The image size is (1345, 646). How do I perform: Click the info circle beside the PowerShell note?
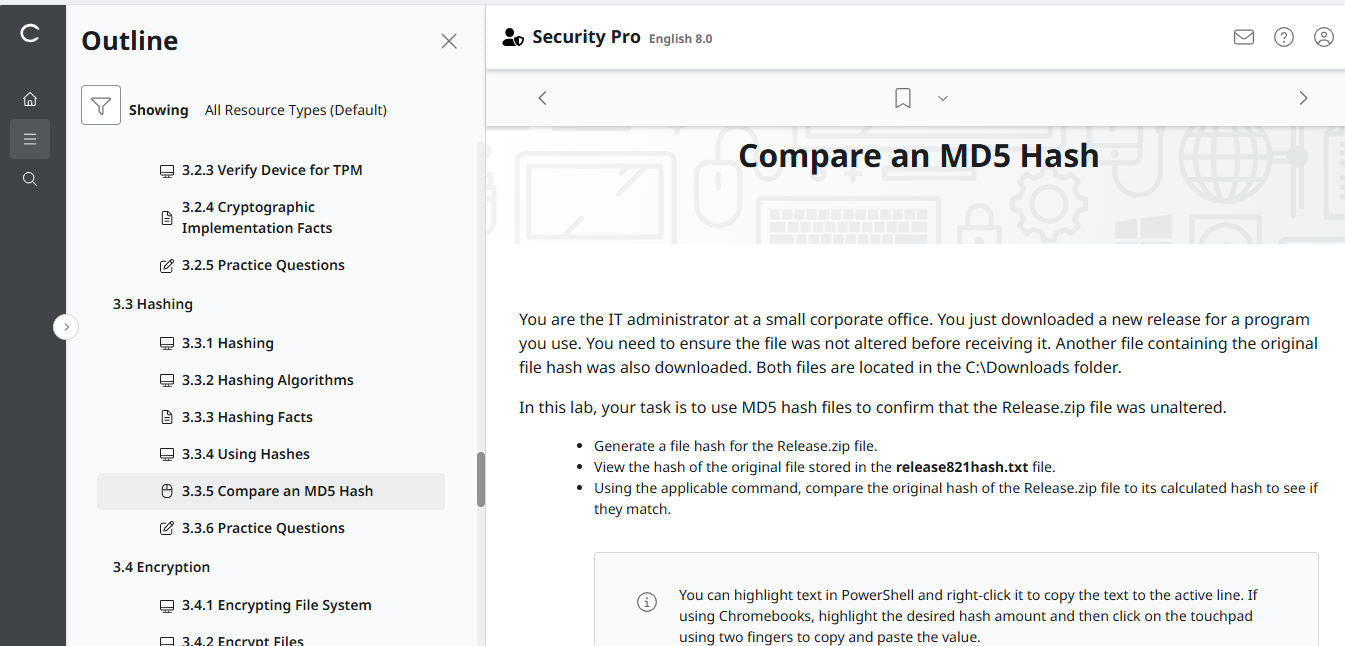coord(646,602)
